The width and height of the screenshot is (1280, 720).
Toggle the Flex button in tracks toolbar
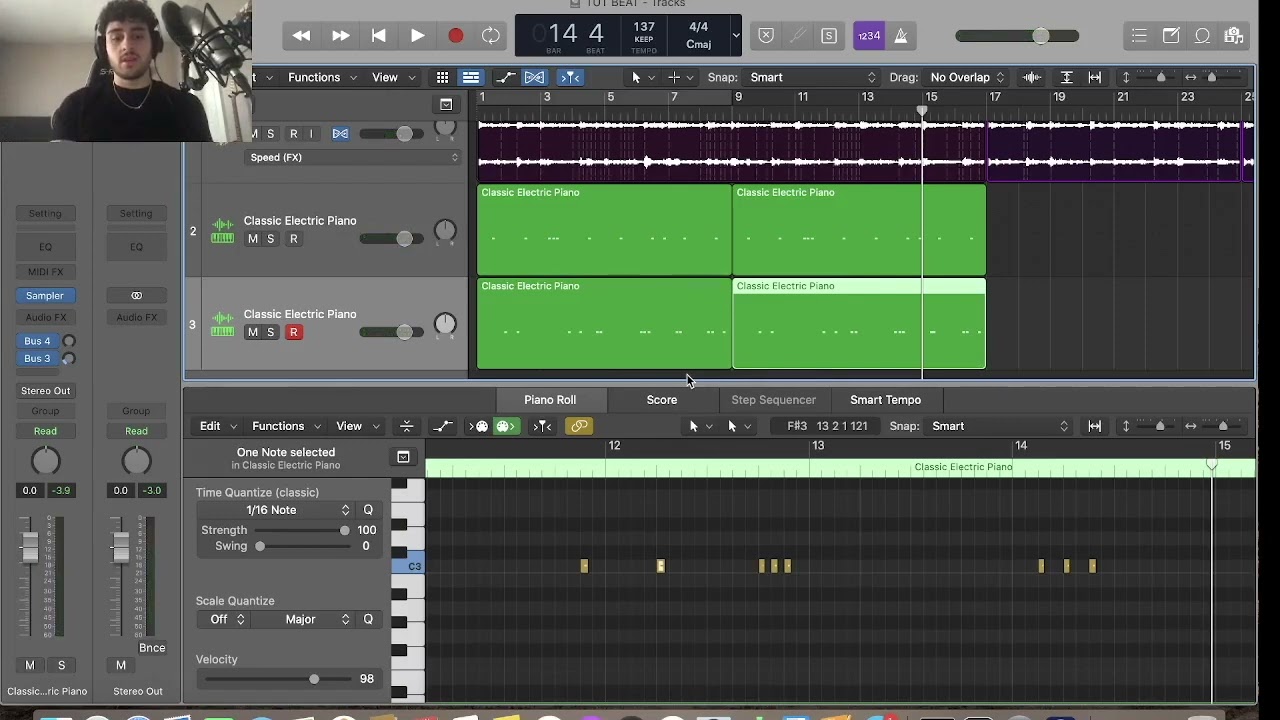535,77
